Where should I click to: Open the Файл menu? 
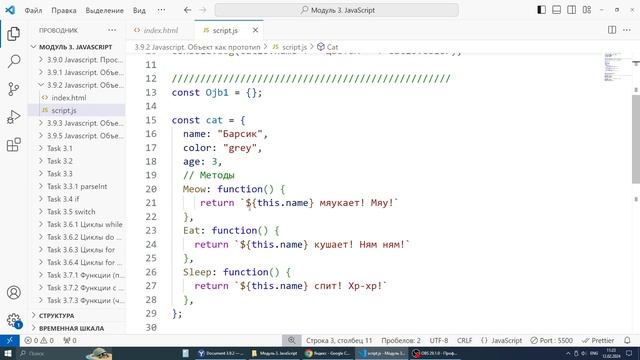[x=33, y=11]
